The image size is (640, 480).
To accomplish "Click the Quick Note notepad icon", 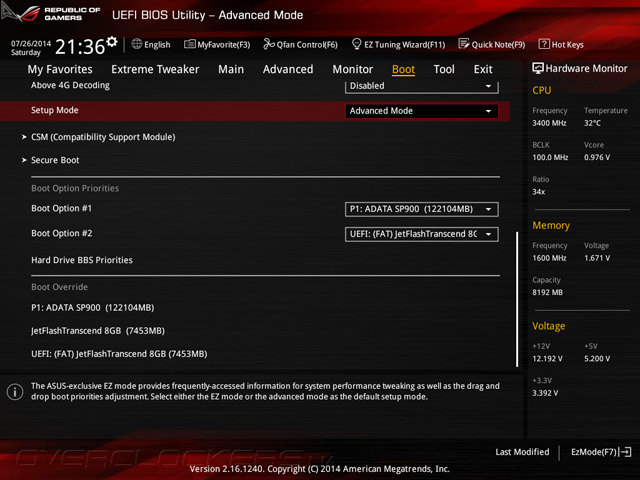I will [464, 44].
